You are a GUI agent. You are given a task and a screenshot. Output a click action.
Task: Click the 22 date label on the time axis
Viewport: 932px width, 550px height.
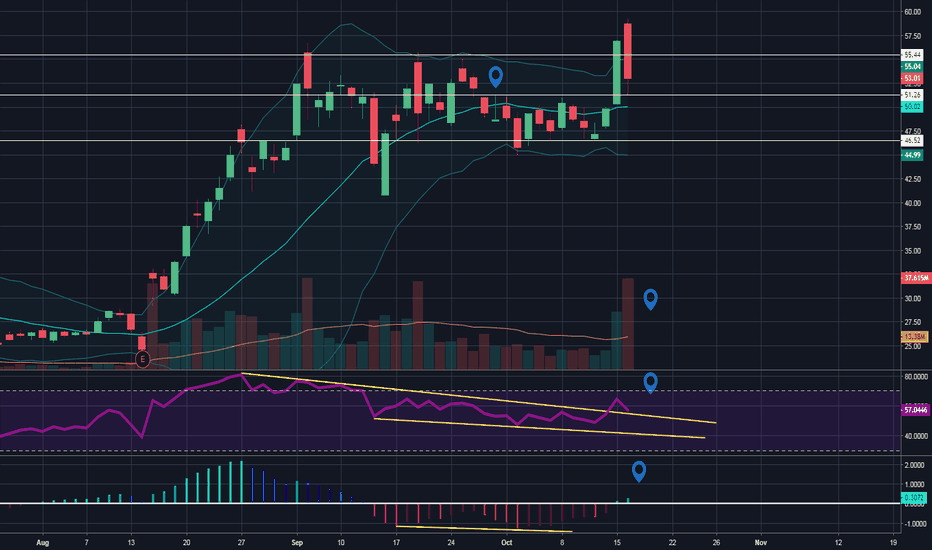coord(672,542)
